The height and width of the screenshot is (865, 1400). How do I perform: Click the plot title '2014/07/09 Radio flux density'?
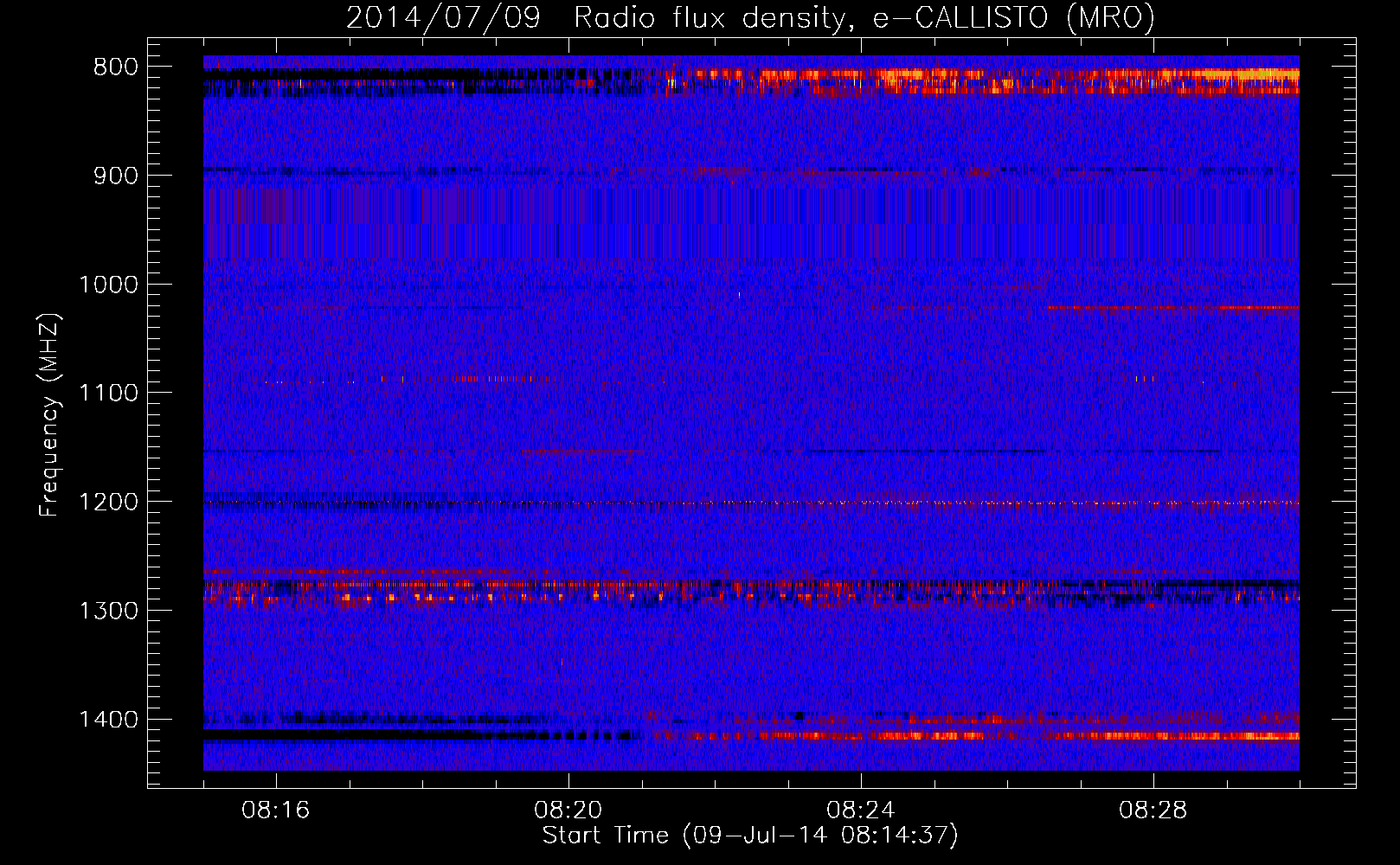(749, 17)
